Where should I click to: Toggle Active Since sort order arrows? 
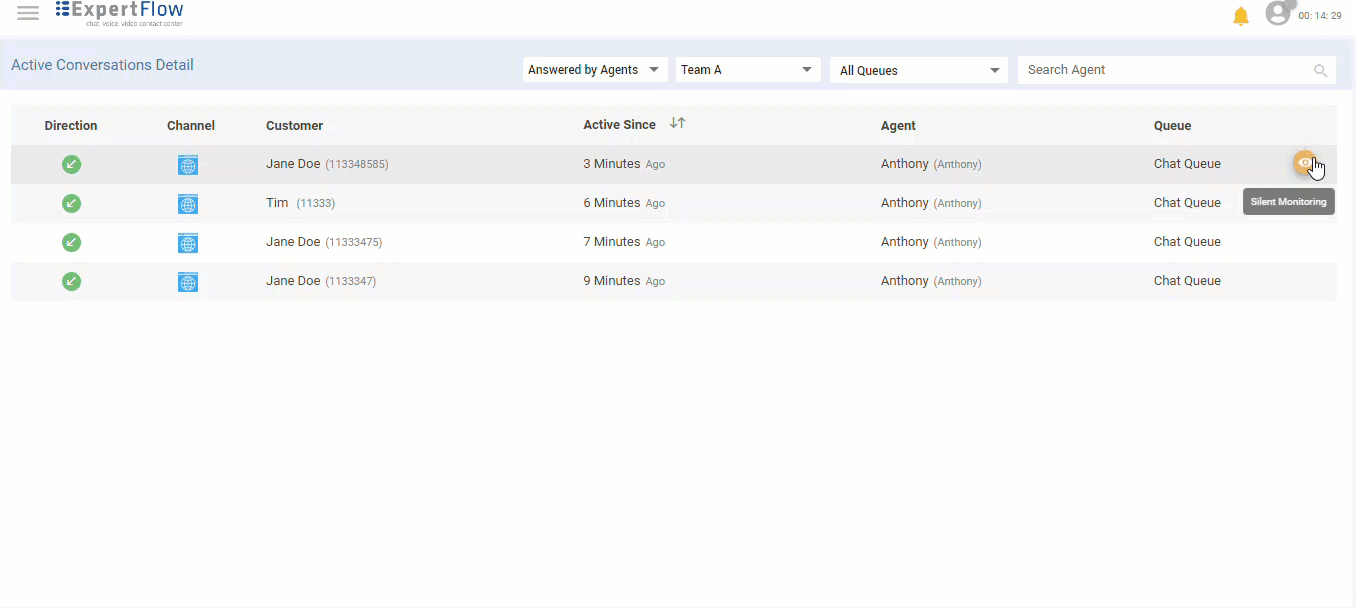677,124
